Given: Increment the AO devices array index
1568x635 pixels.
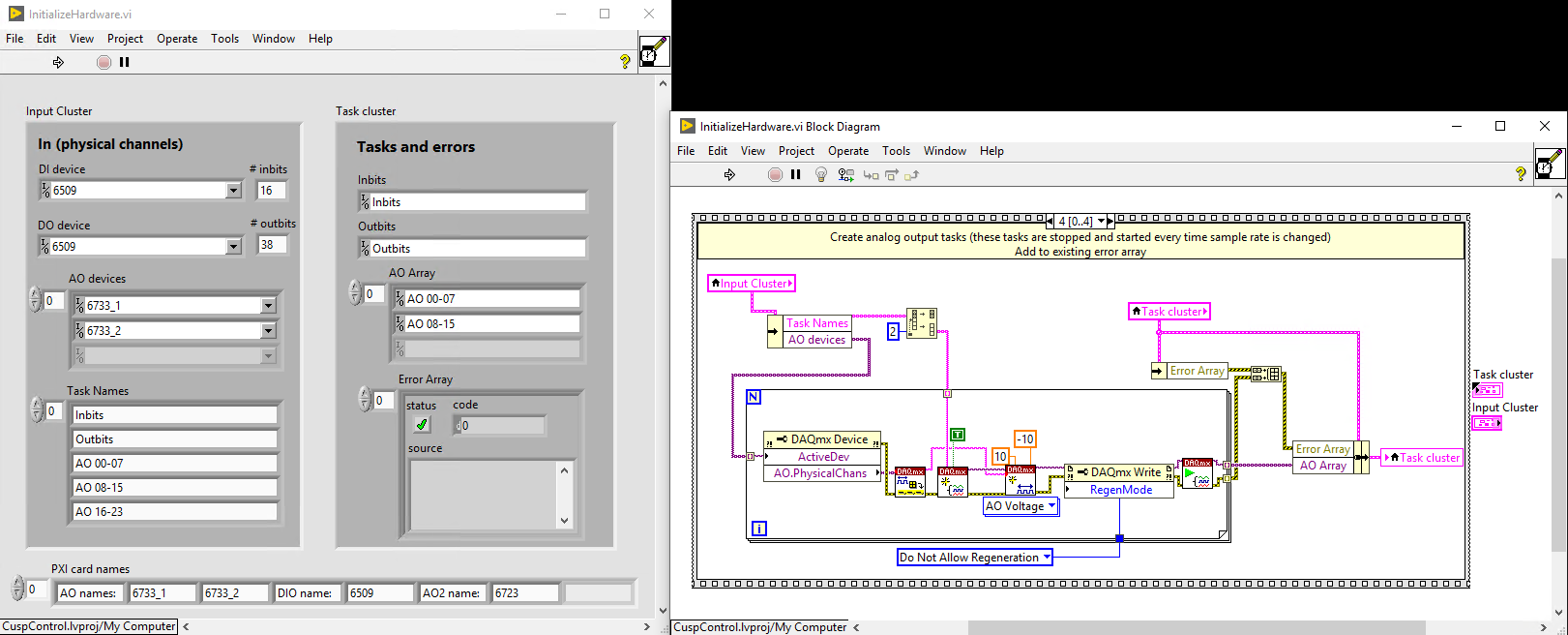Looking at the screenshot, I should click(35, 294).
